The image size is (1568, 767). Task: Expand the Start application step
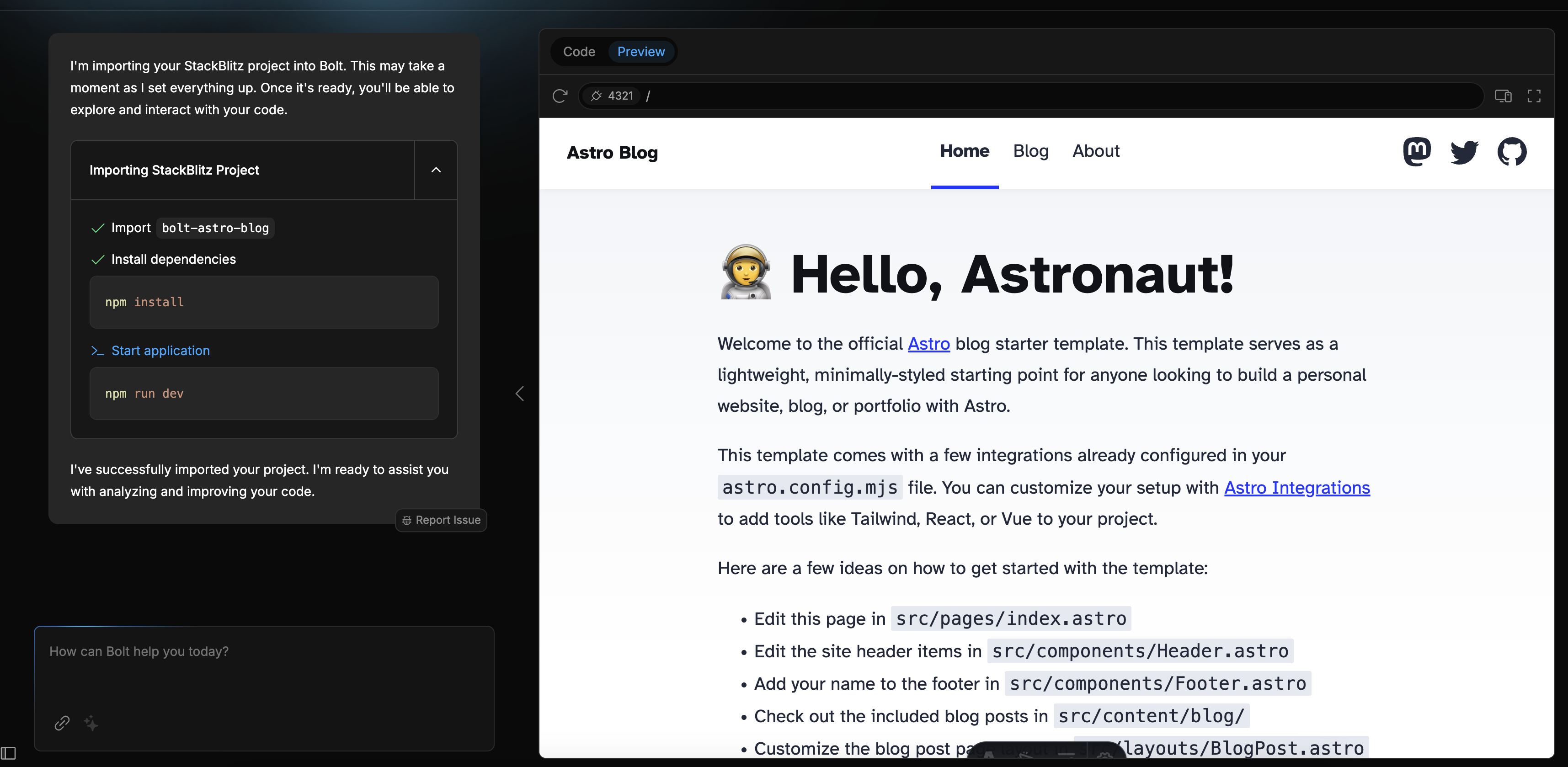tap(160, 351)
